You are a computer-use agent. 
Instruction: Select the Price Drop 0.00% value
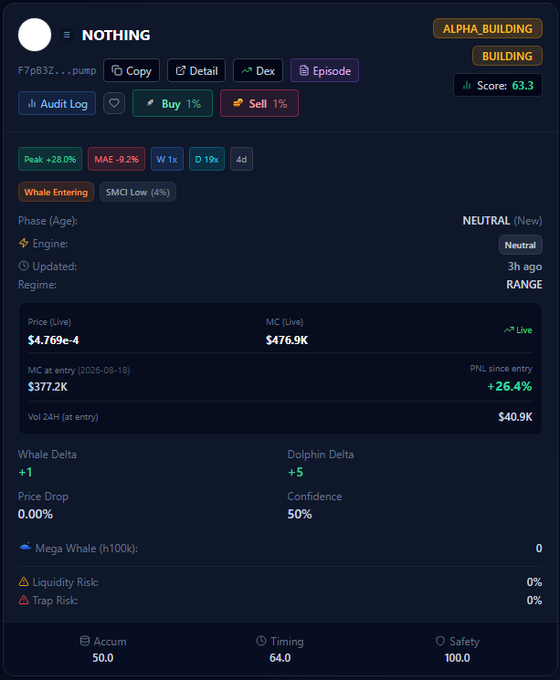click(x=35, y=514)
